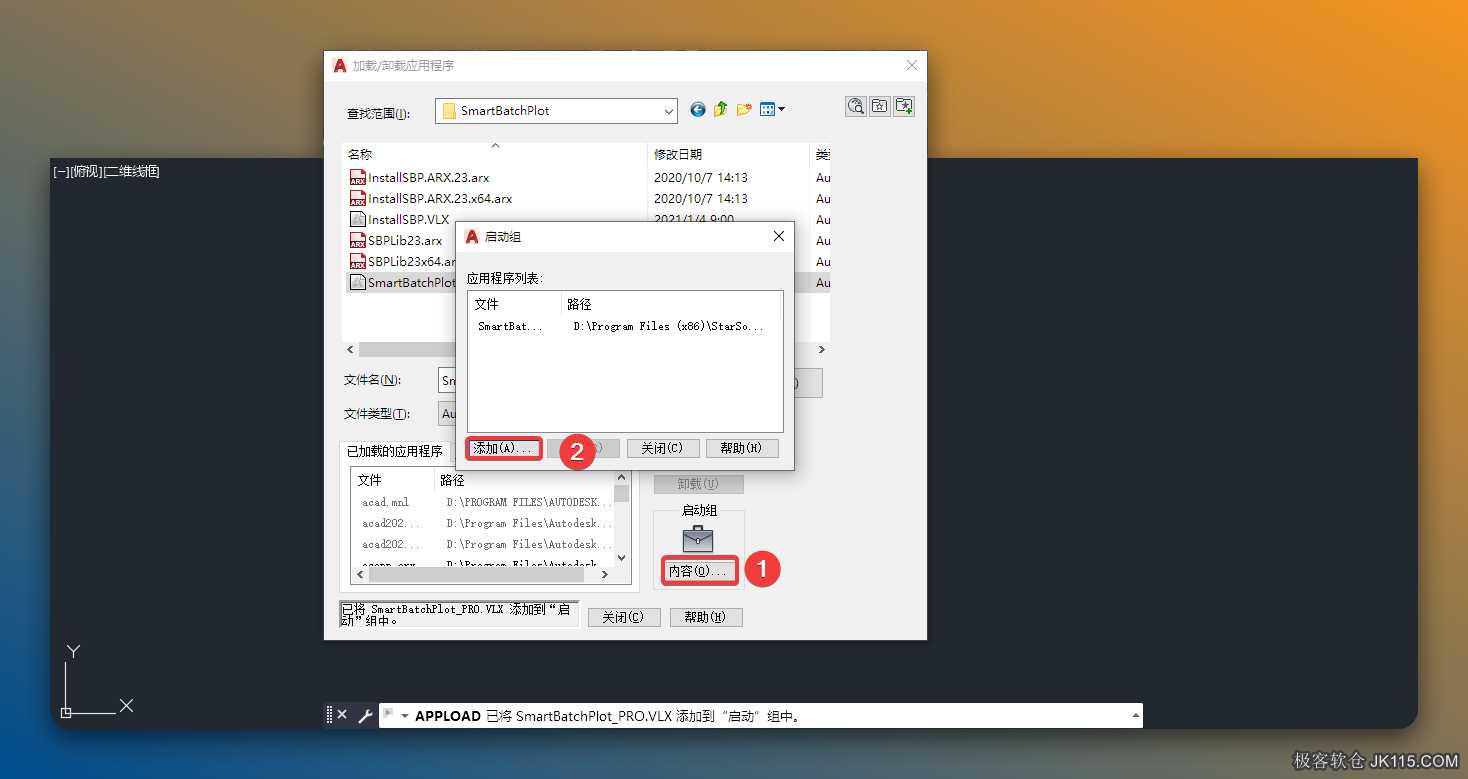Open the 俯视 view control menu
Image resolution: width=1468 pixels, height=779 pixels.
point(87,171)
